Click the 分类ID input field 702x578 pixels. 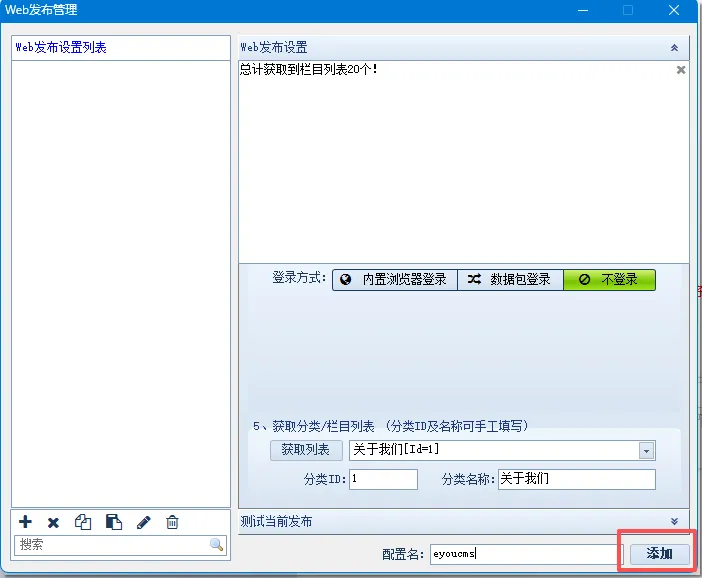[x=382, y=479]
